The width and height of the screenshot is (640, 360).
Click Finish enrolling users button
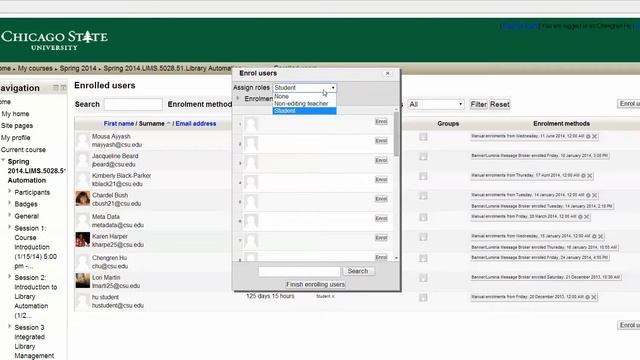pos(316,284)
